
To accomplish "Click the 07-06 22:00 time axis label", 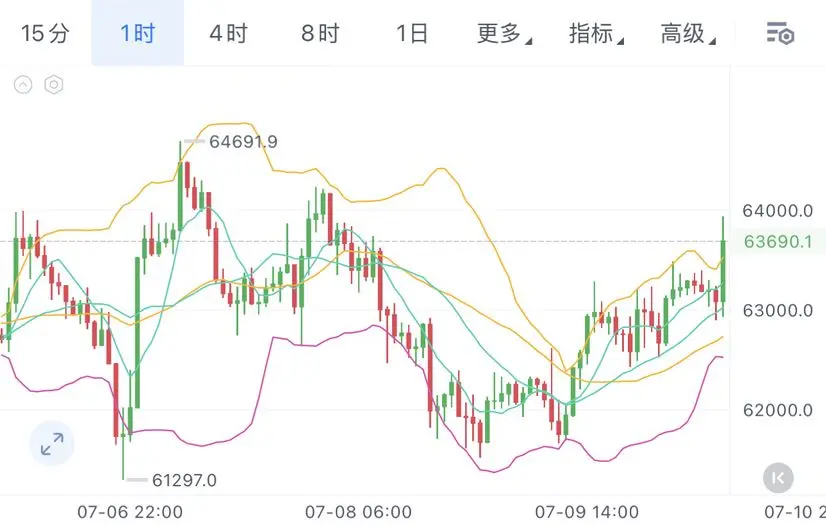I will (x=130, y=512).
